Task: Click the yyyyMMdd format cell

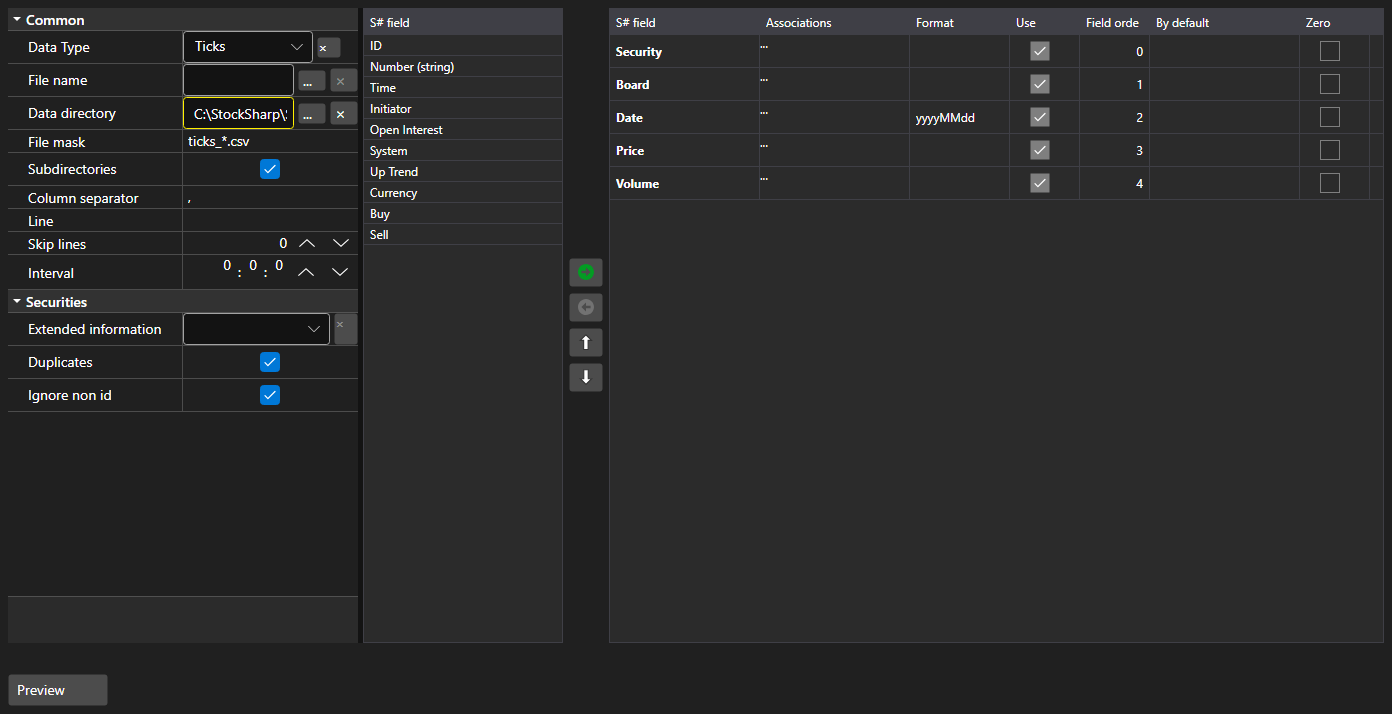Action: pyautogui.click(x=959, y=117)
